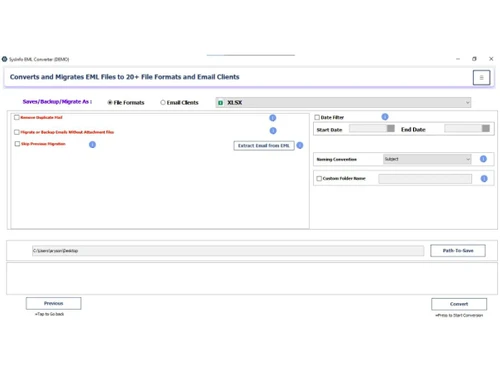The height and width of the screenshot is (375, 500).
Task: Click info icon for Migrate Without Attachment Files
Action: [x=273, y=131]
